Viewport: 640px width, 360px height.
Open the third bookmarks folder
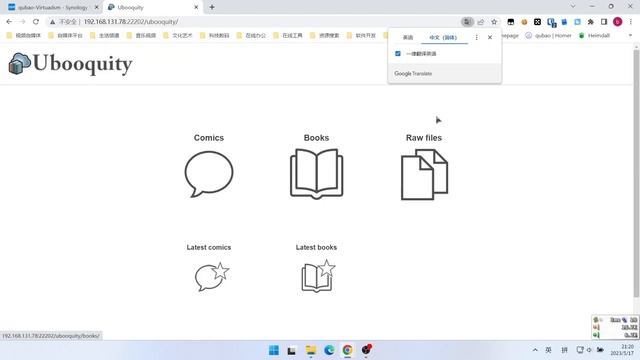(105, 36)
